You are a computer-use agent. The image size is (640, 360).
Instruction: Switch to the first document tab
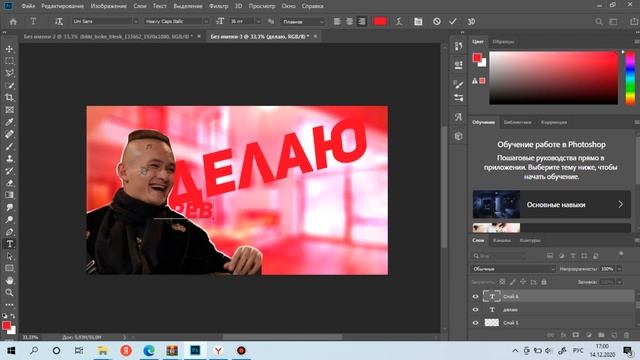pyautogui.click(x=108, y=36)
